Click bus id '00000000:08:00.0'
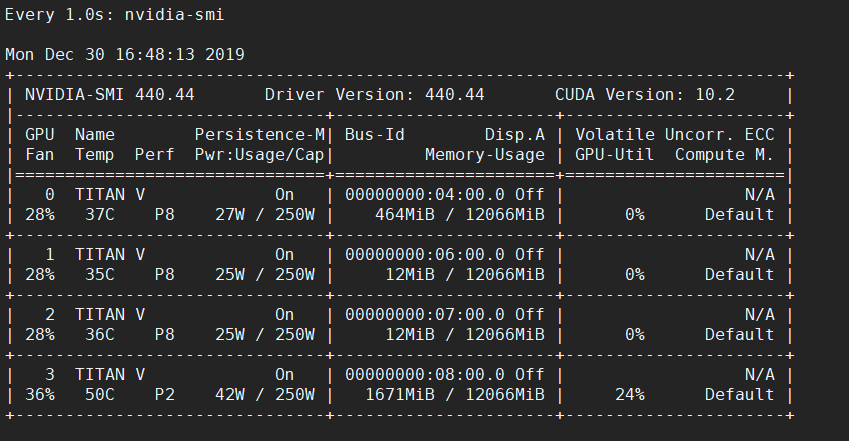 tap(424, 375)
